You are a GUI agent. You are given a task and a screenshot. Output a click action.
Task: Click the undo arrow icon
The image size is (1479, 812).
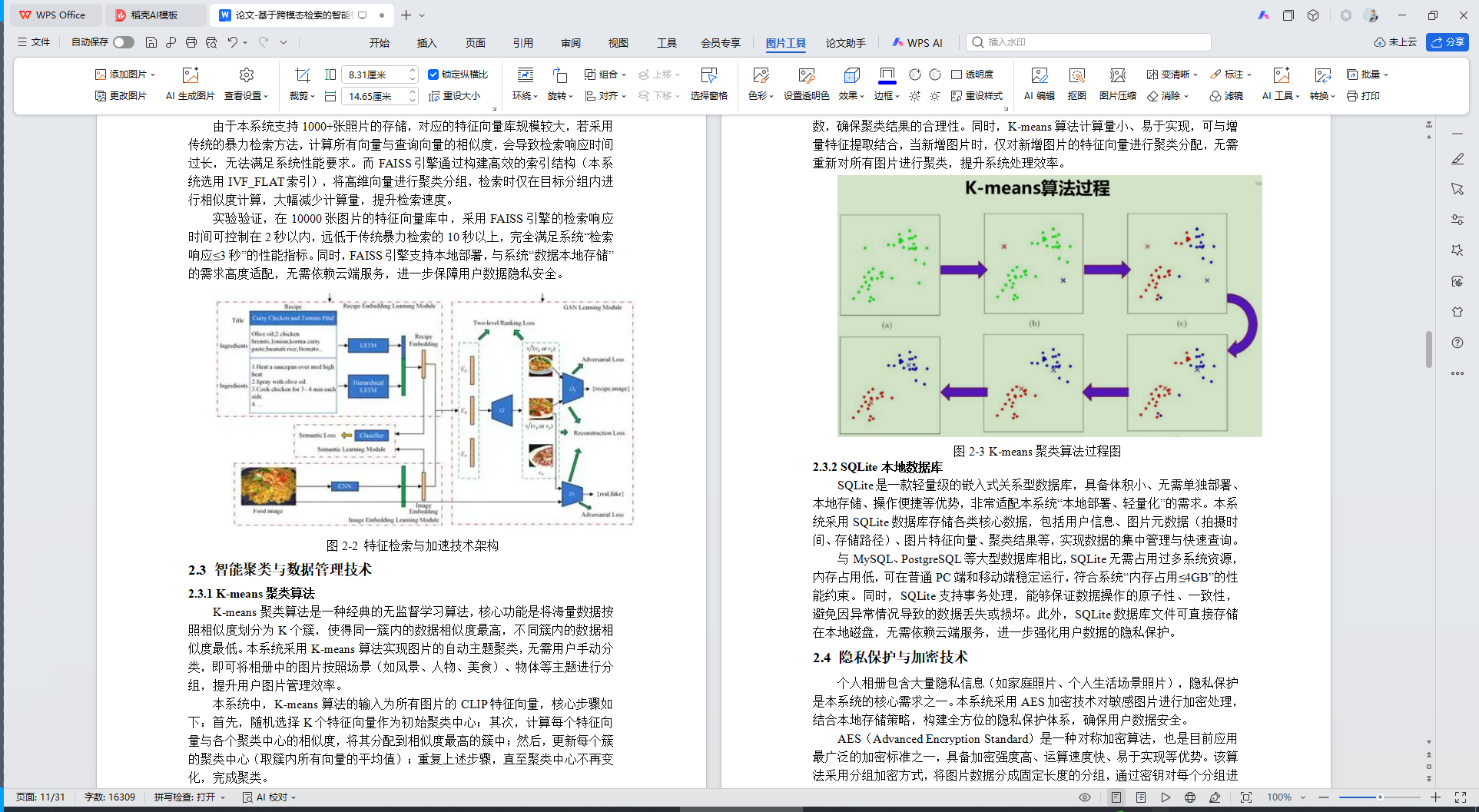pyautogui.click(x=233, y=42)
